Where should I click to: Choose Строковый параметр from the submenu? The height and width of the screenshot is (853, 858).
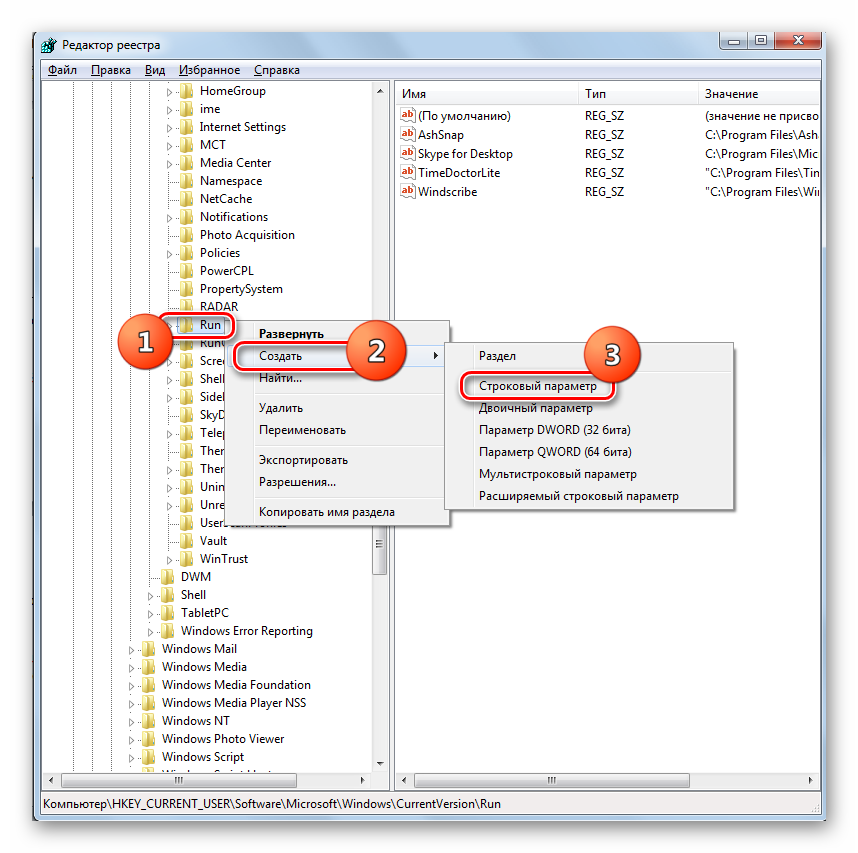point(537,386)
